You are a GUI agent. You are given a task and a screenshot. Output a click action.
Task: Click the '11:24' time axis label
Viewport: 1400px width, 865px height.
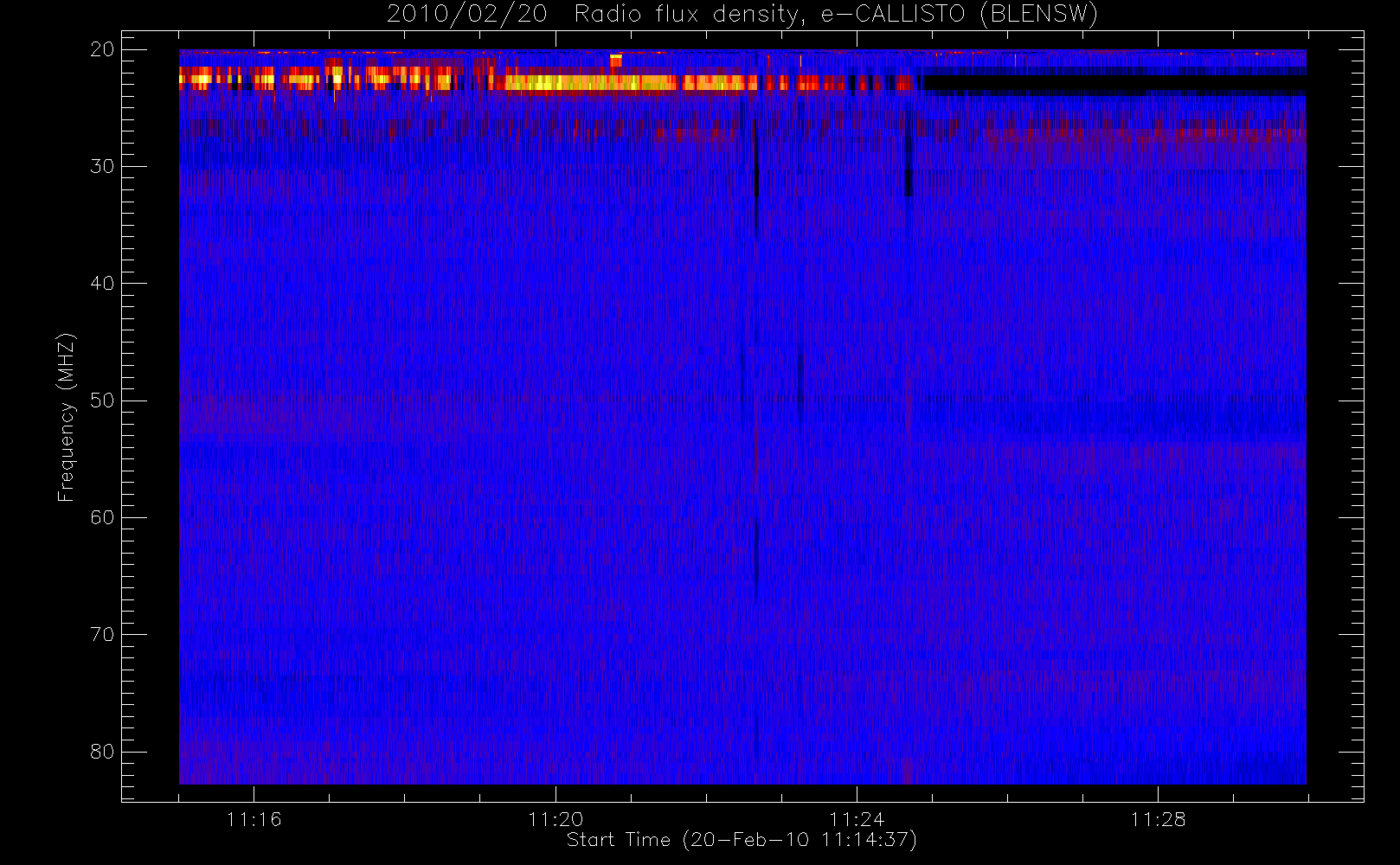click(857, 819)
